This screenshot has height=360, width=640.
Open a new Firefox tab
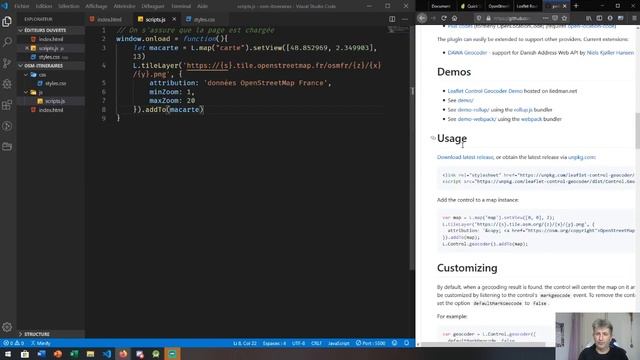pos(576,6)
